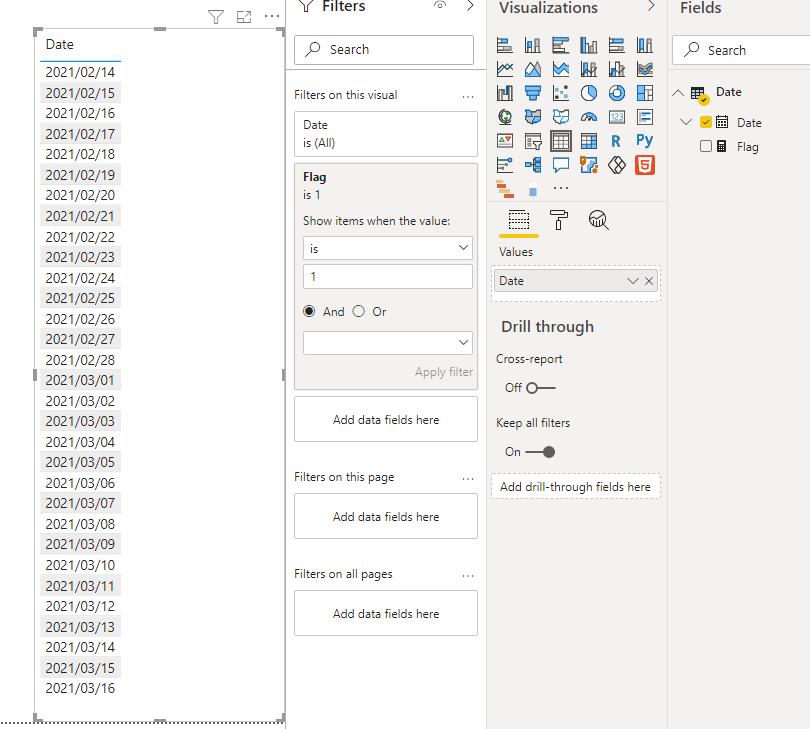Select the Filled map visual
This screenshot has height=729, width=810.
pyautogui.click(x=533, y=117)
